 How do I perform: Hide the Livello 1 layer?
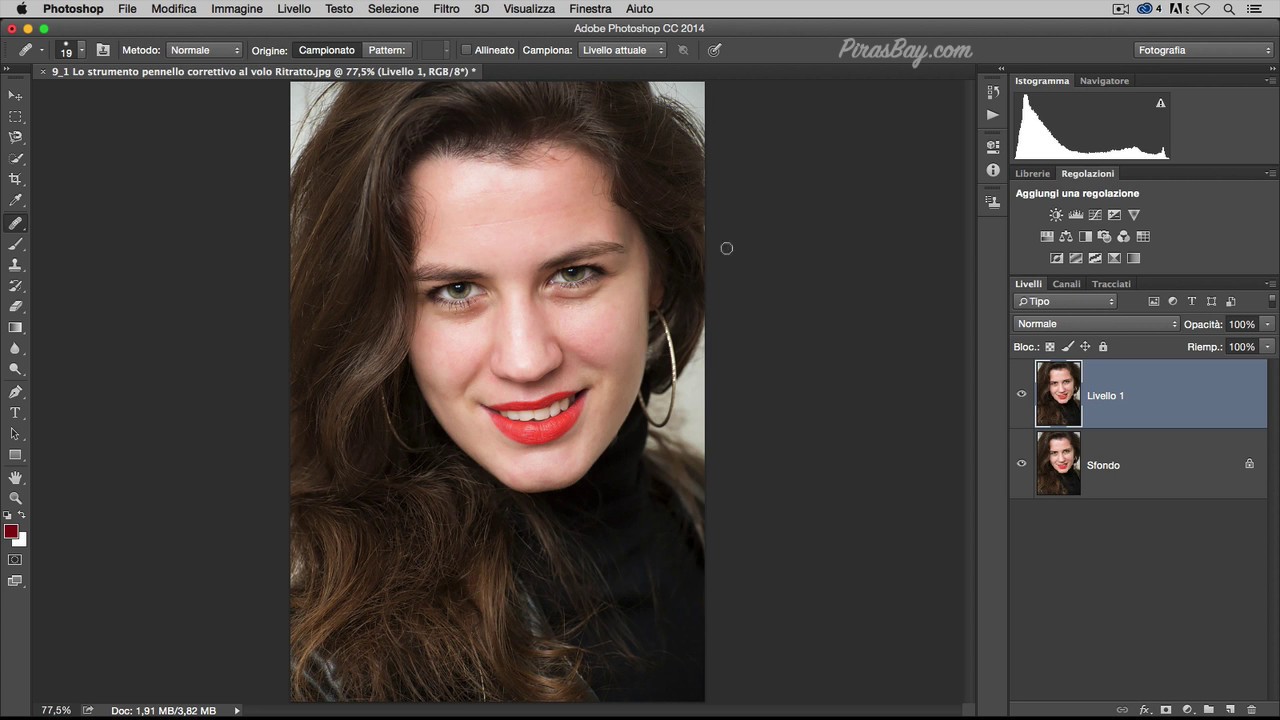tap(1021, 394)
